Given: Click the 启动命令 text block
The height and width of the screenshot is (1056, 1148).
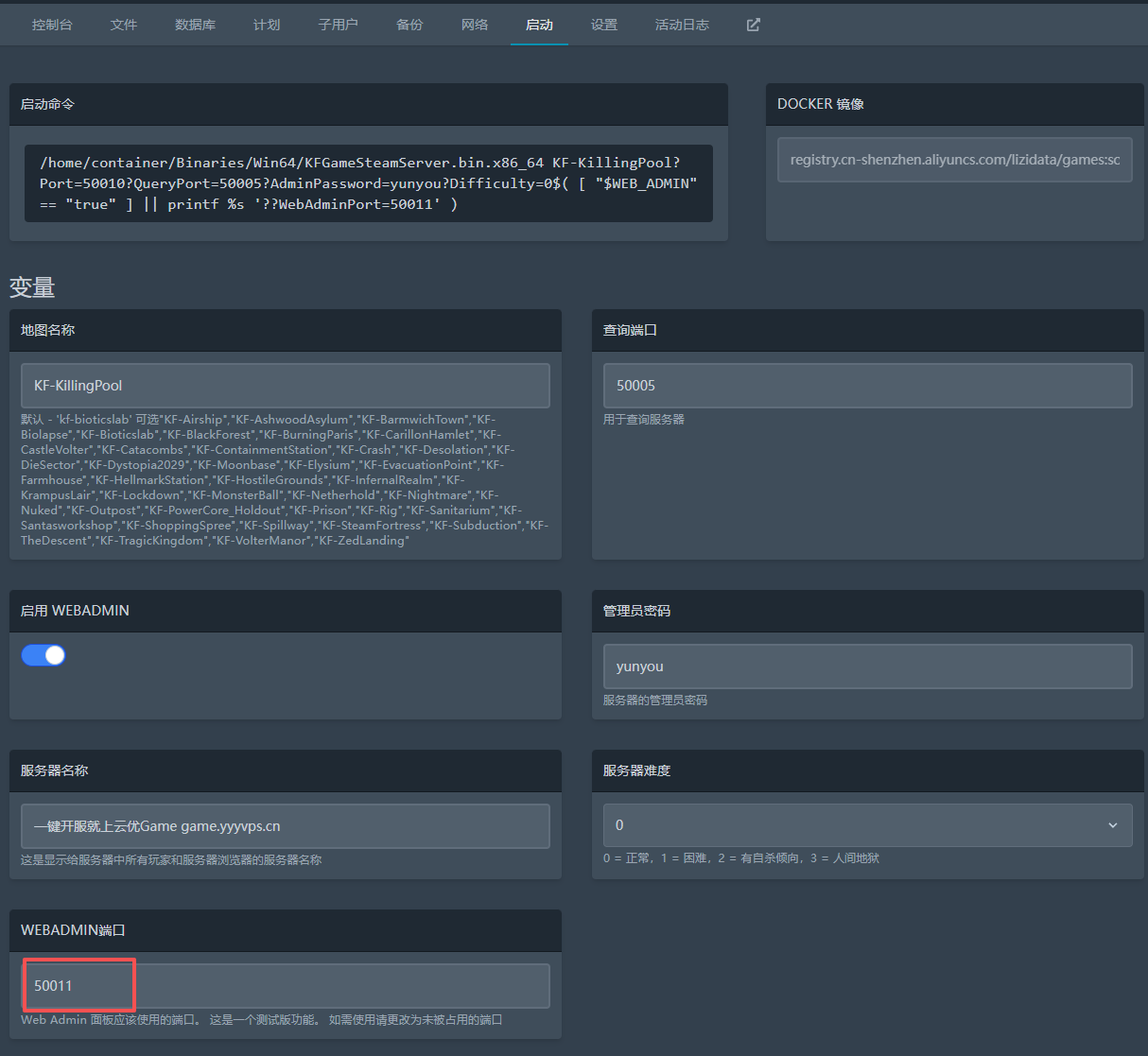Looking at the screenshot, I should tap(369, 183).
